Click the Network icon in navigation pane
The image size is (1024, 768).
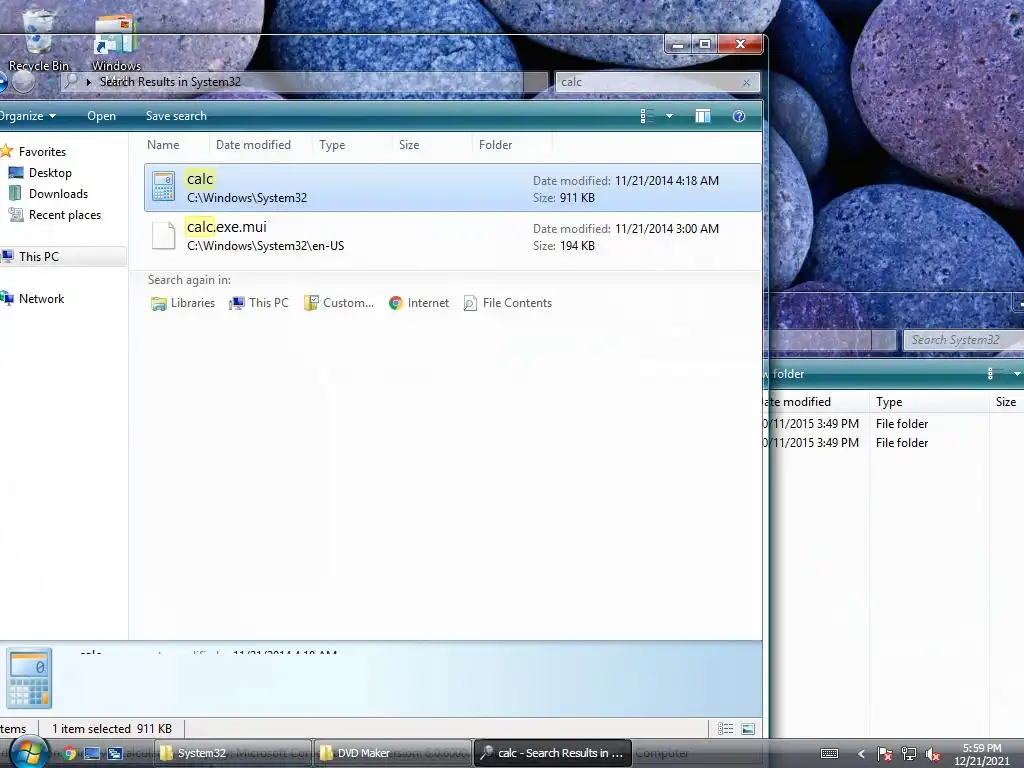coord(7,298)
